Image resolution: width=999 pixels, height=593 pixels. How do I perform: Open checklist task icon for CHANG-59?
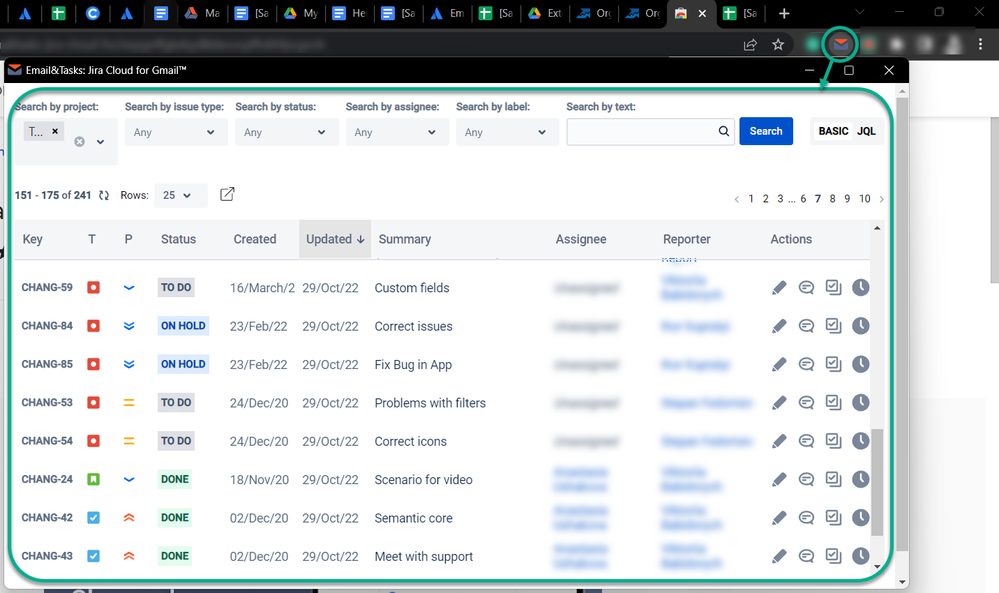[x=833, y=287]
